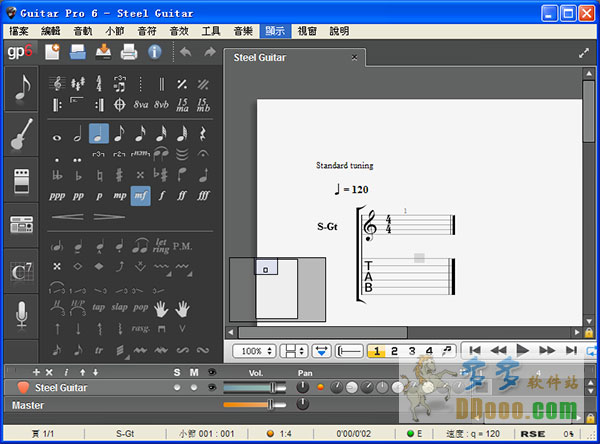Select the eighth note duration

(x=119, y=134)
